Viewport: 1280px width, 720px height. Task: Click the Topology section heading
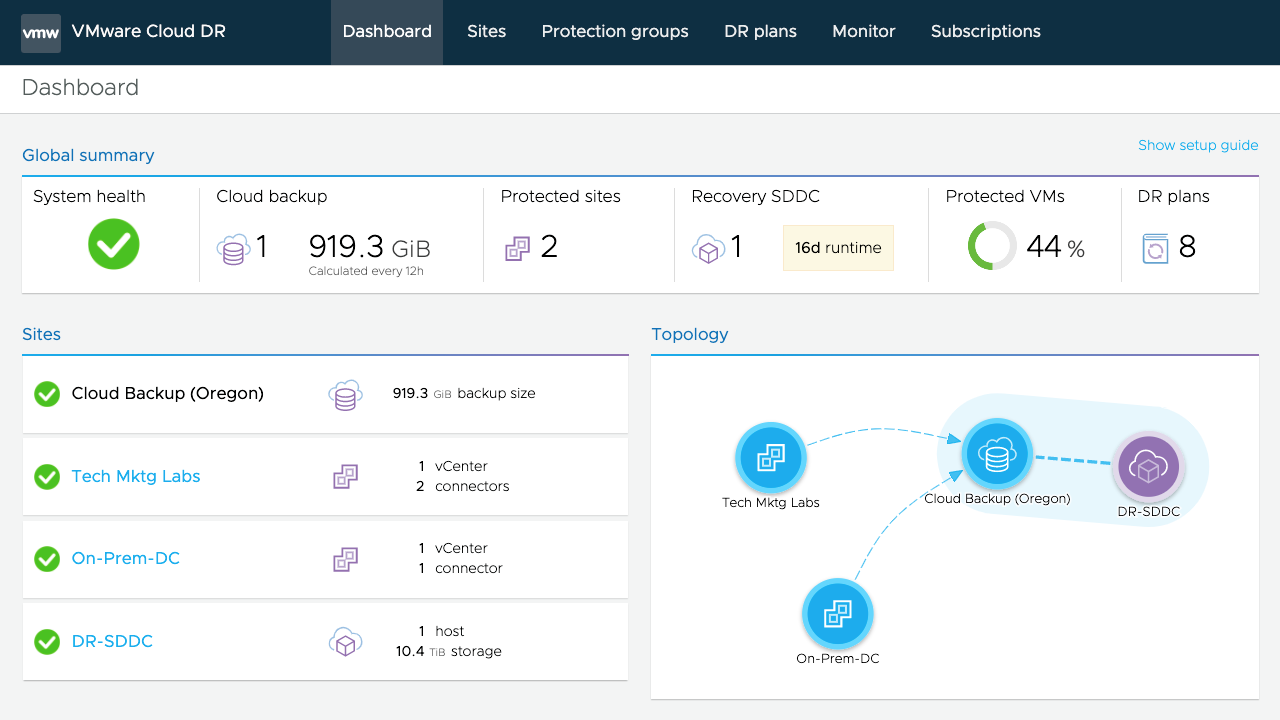(690, 334)
